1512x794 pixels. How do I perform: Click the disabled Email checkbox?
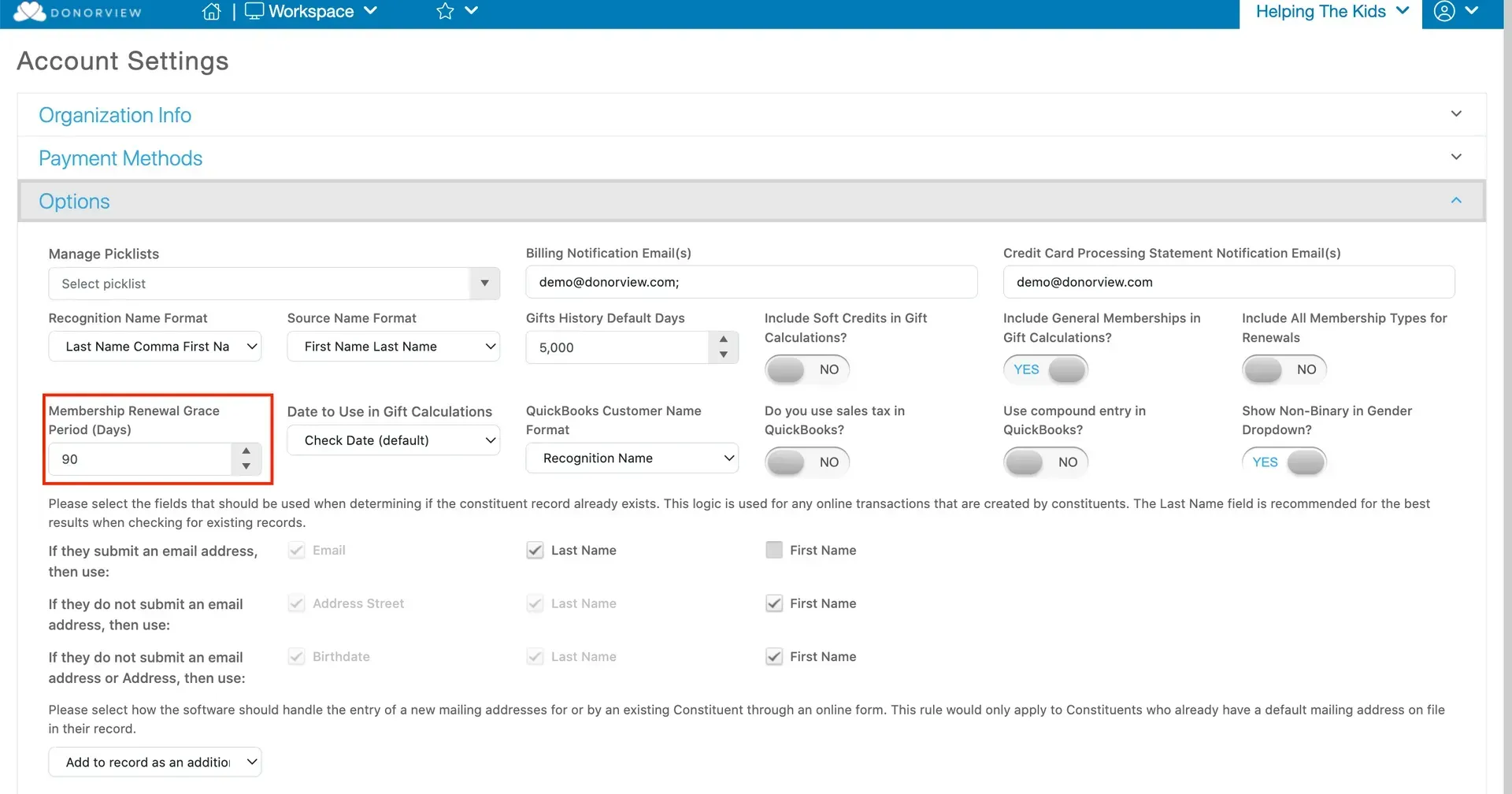click(296, 551)
